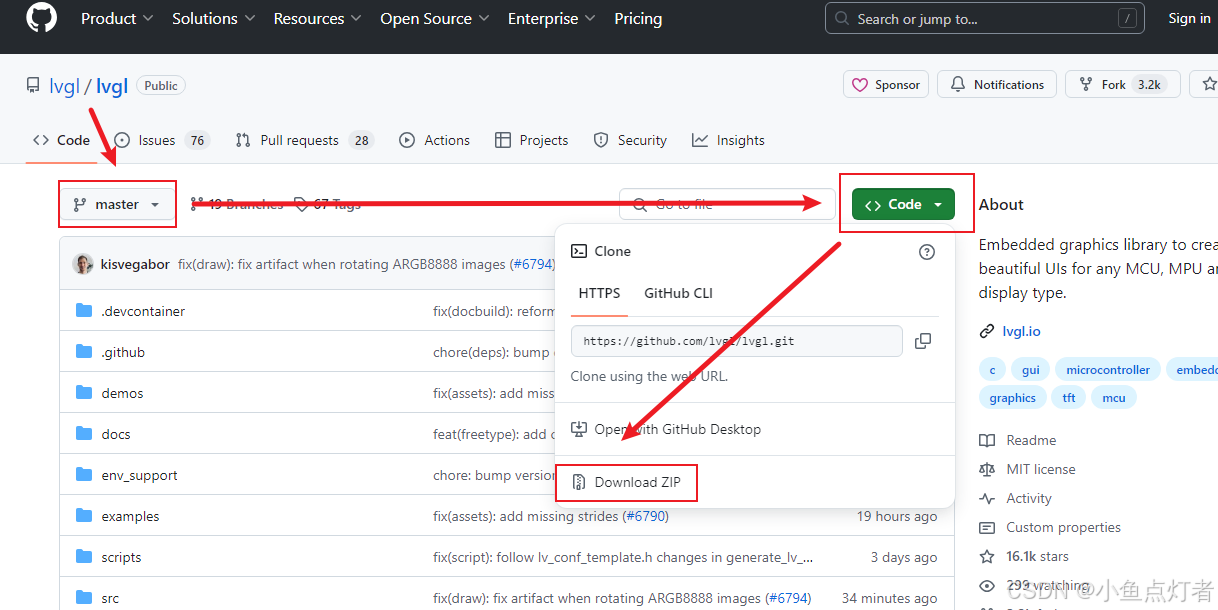The width and height of the screenshot is (1218, 610).
Task: Expand the Open Source menu
Action: 435,19
